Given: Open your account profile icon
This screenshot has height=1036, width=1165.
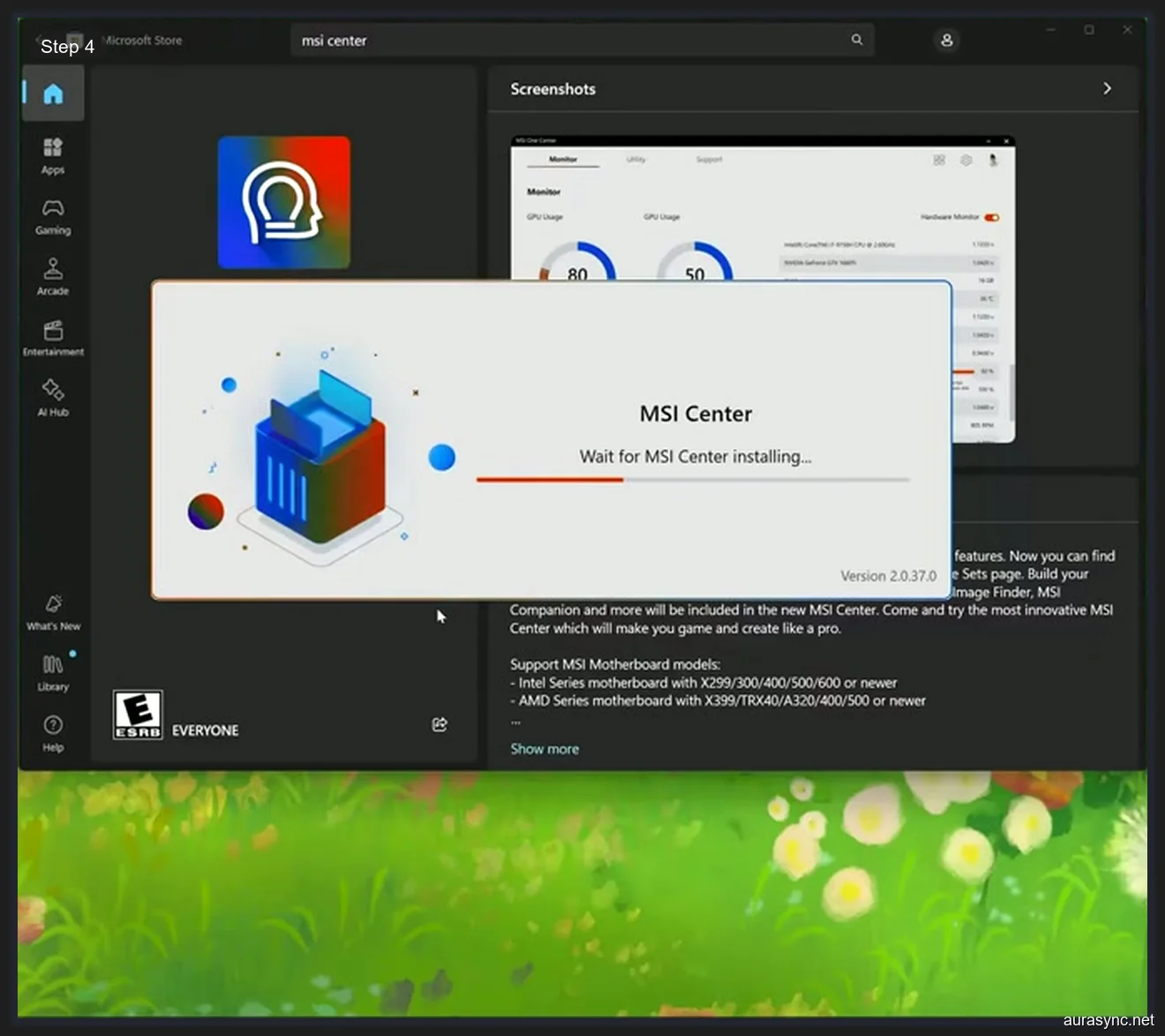Looking at the screenshot, I should point(946,40).
